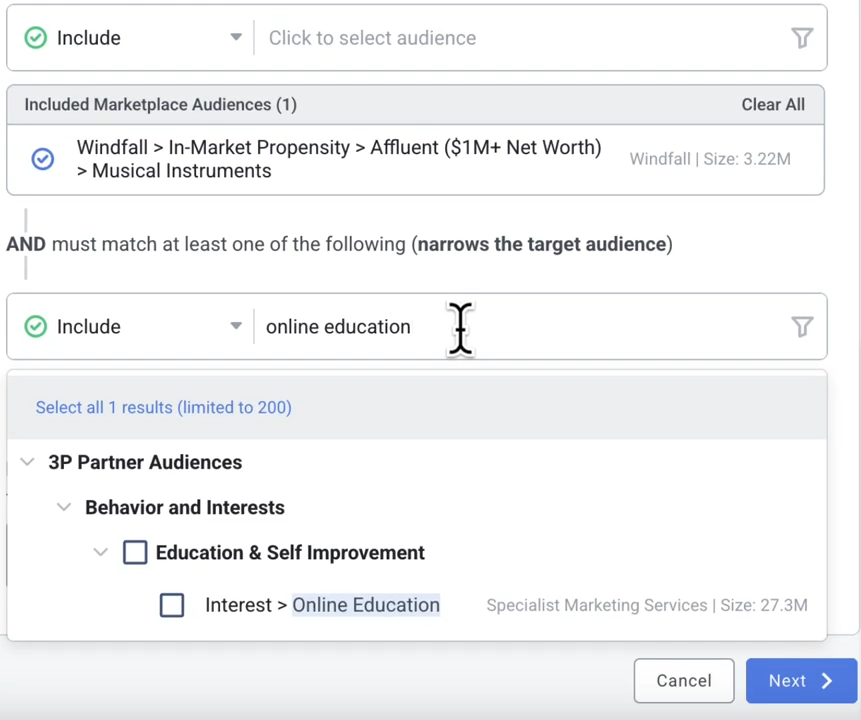Click the filter icon beside online education search
861x720 pixels.
click(x=802, y=327)
